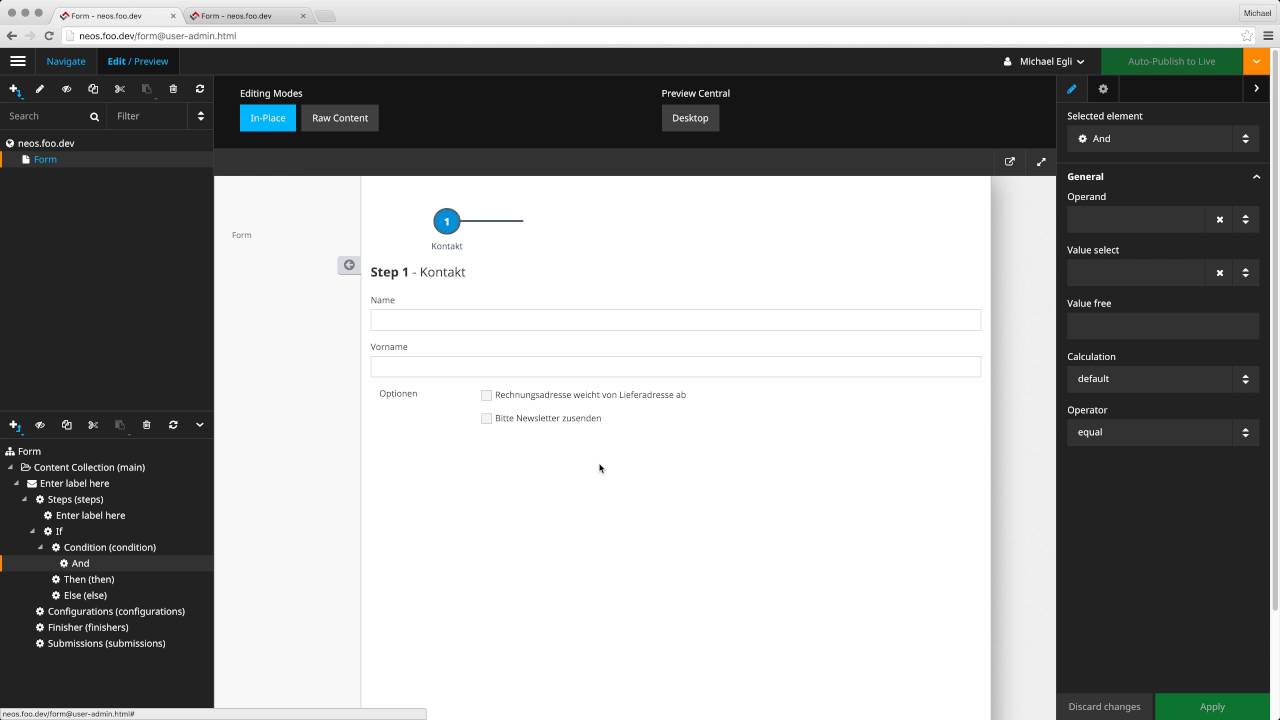Click the Name input field in form
The width and height of the screenshot is (1280, 720).
(x=676, y=320)
